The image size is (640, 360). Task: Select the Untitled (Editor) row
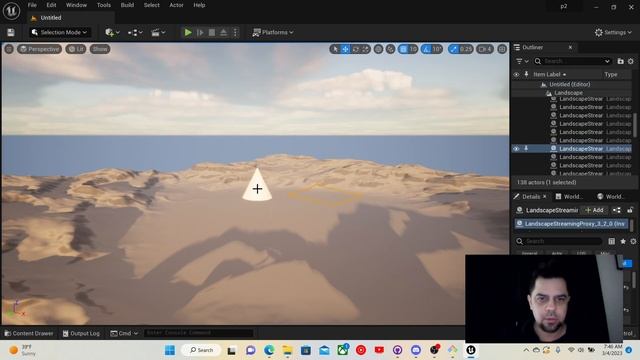tap(569, 84)
